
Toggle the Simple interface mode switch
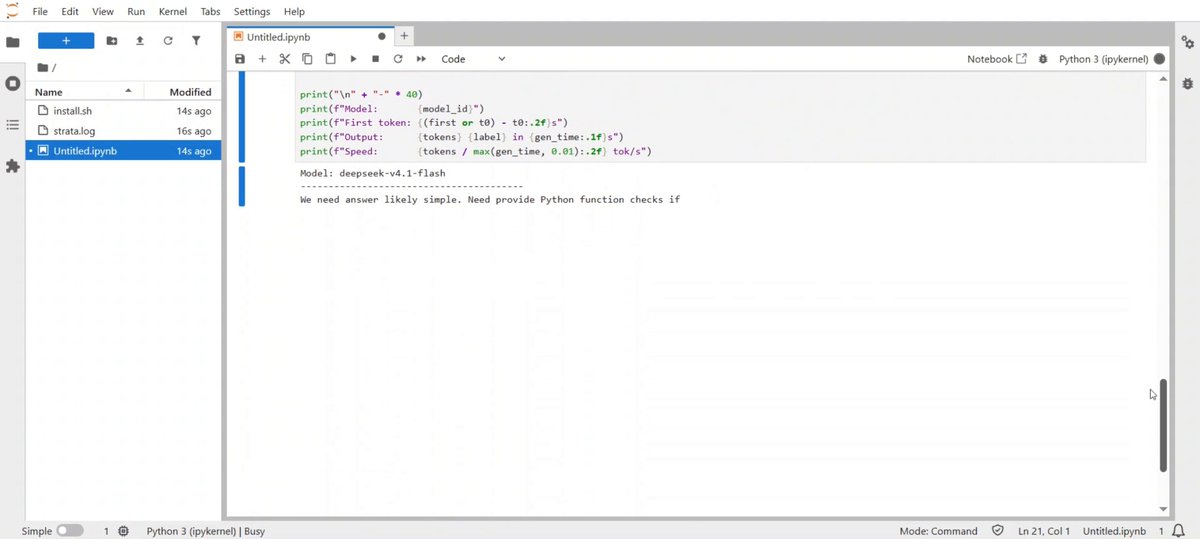tap(70, 531)
